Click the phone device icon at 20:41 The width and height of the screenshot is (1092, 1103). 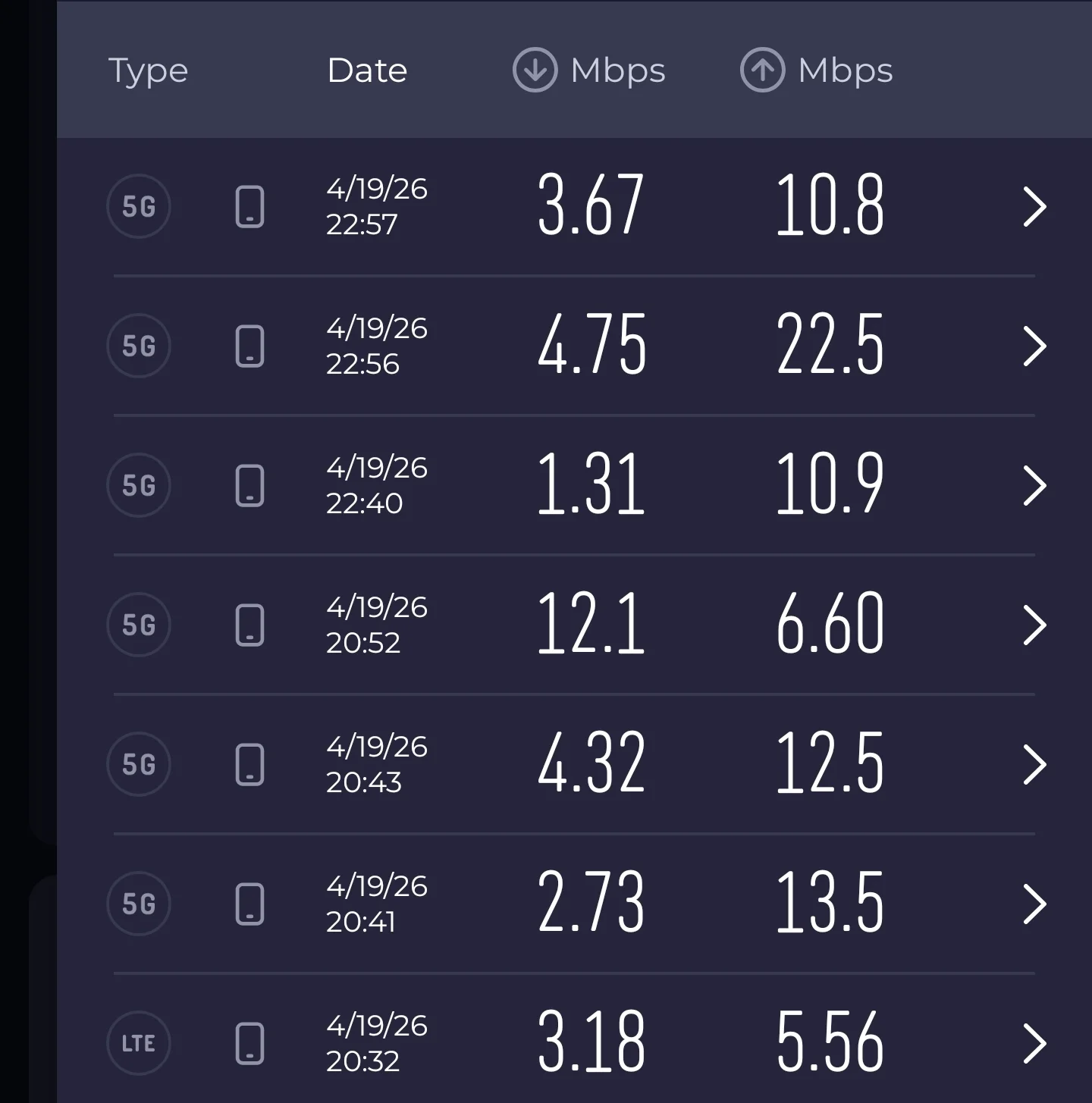(x=249, y=904)
